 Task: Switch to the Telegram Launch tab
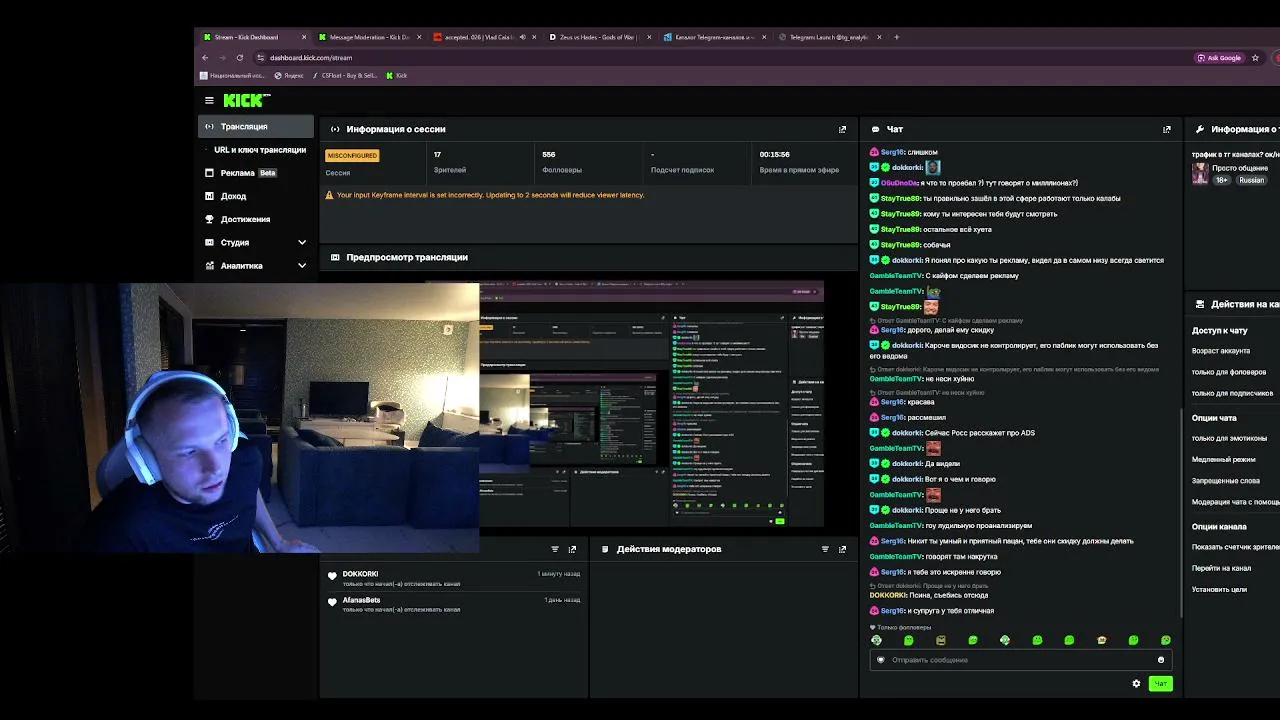pyautogui.click(x=829, y=37)
